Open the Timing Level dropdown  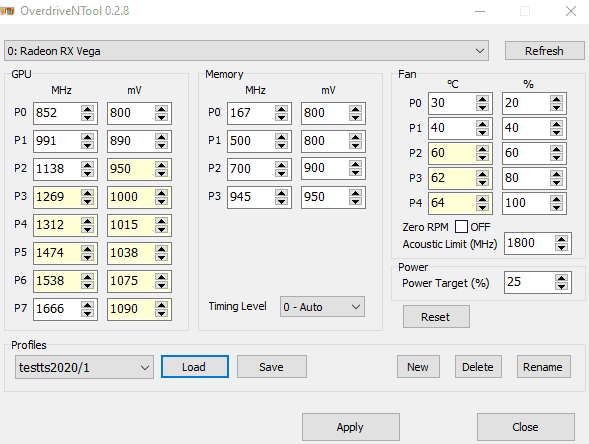click(322, 307)
